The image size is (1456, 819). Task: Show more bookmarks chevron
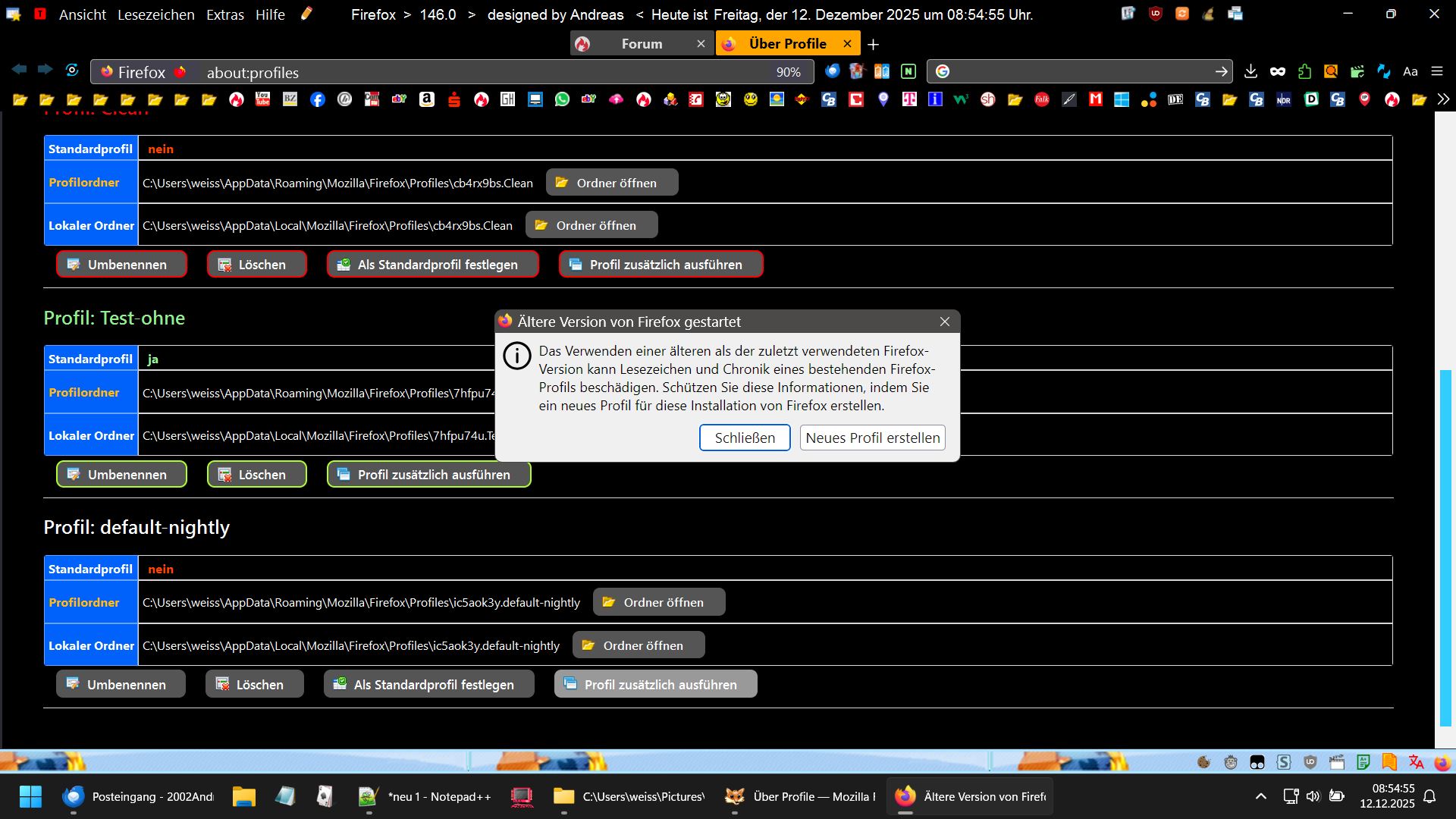tap(1443, 99)
